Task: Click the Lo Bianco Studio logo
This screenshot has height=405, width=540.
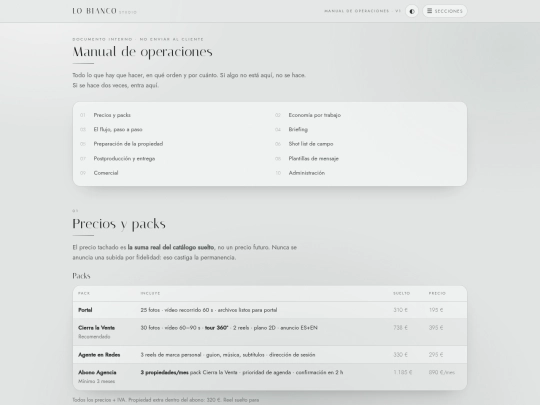Action: [x=104, y=11]
